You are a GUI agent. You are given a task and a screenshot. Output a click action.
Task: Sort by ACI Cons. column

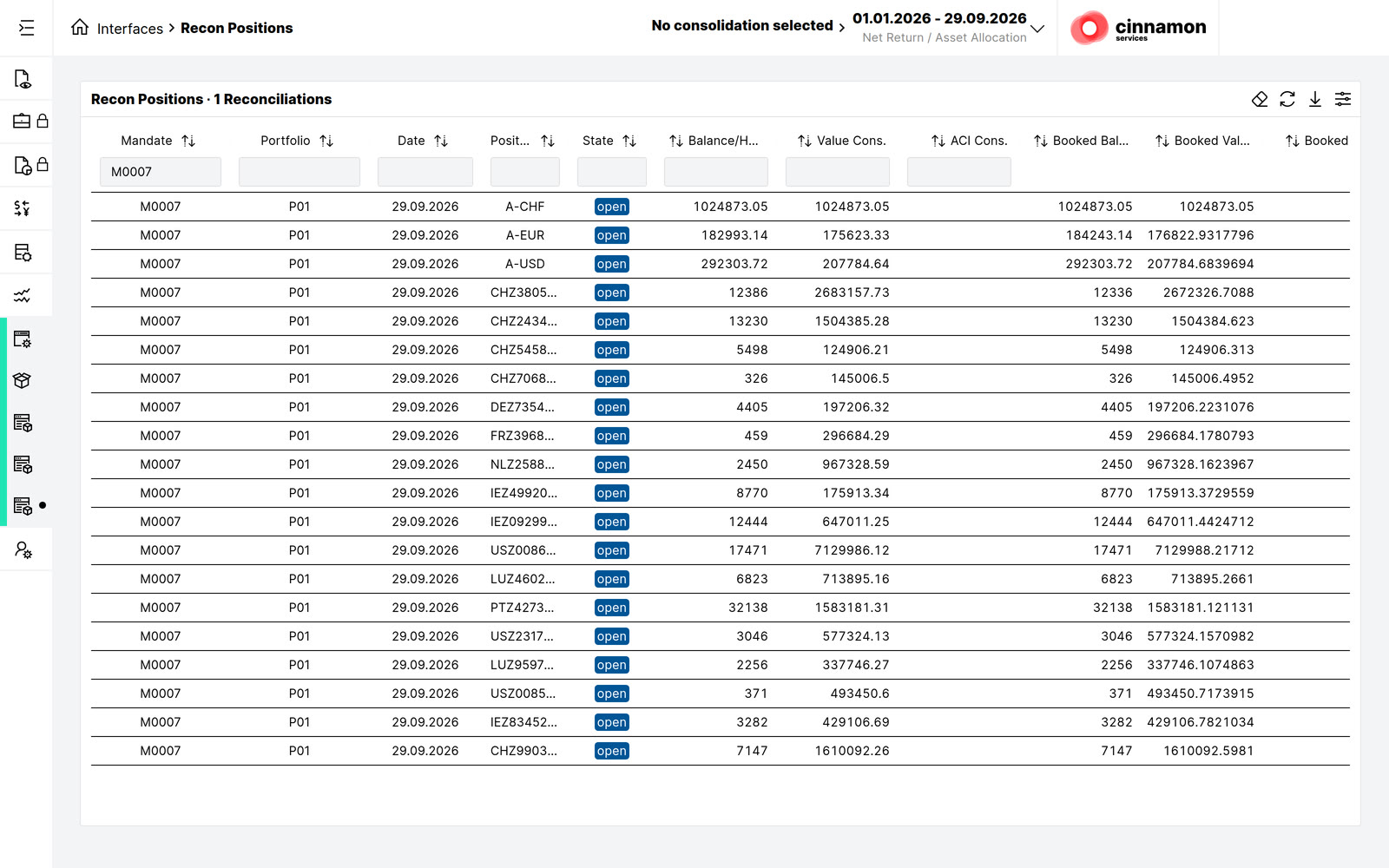(938, 141)
